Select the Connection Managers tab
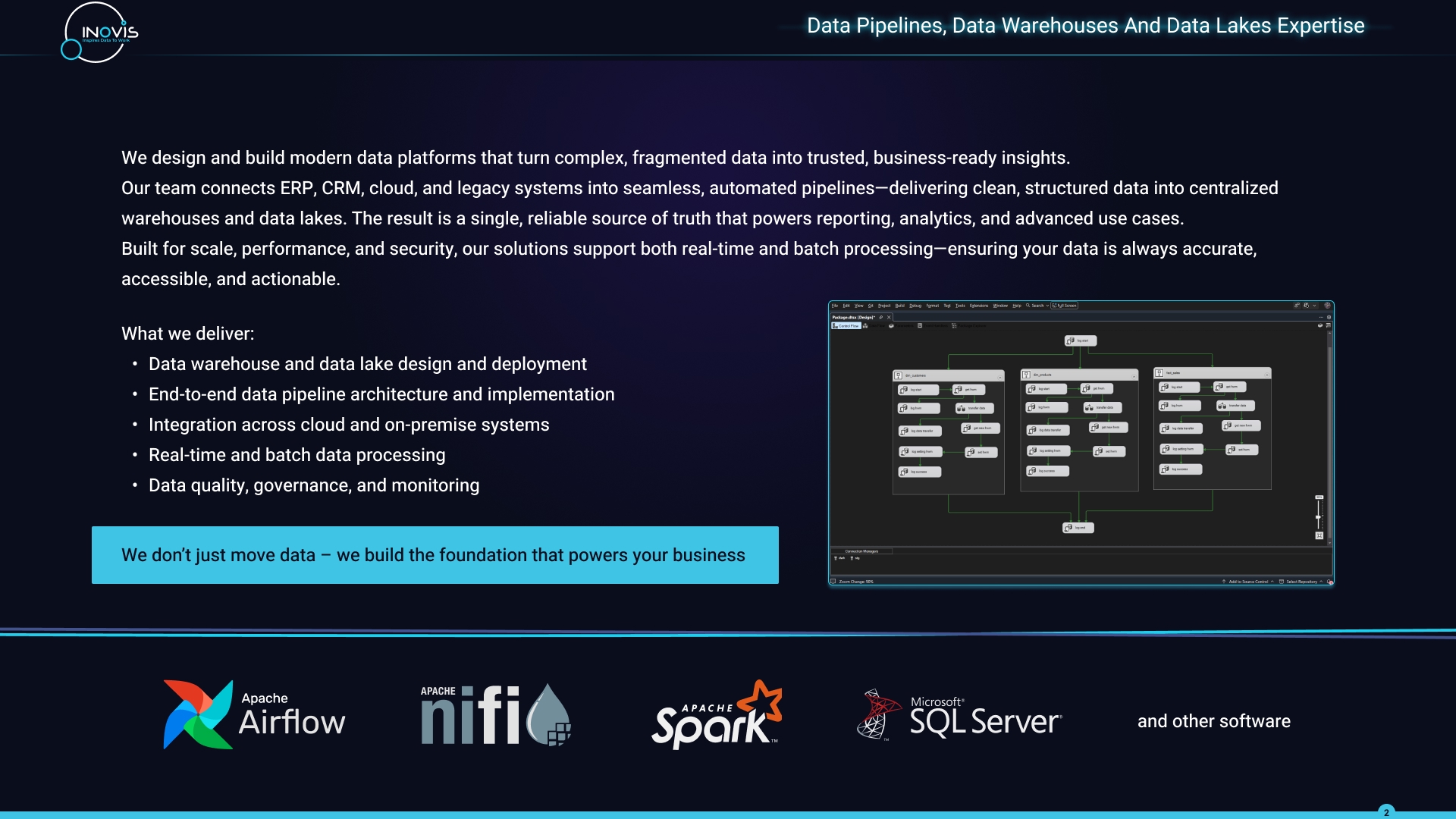Image resolution: width=1456 pixels, height=819 pixels. [x=861, y=551]
